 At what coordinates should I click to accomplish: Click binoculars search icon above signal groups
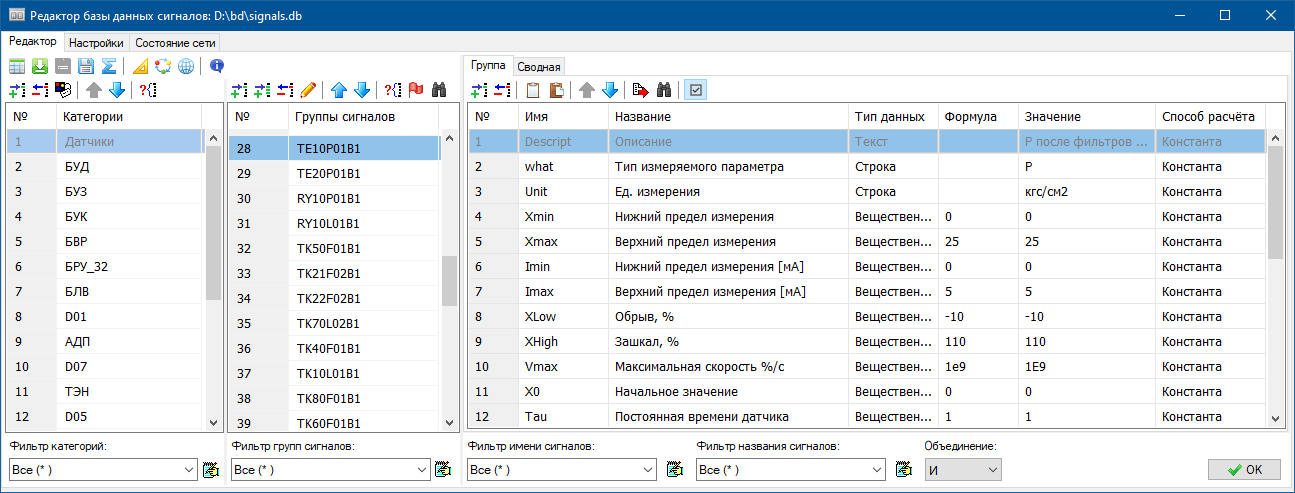438,90
